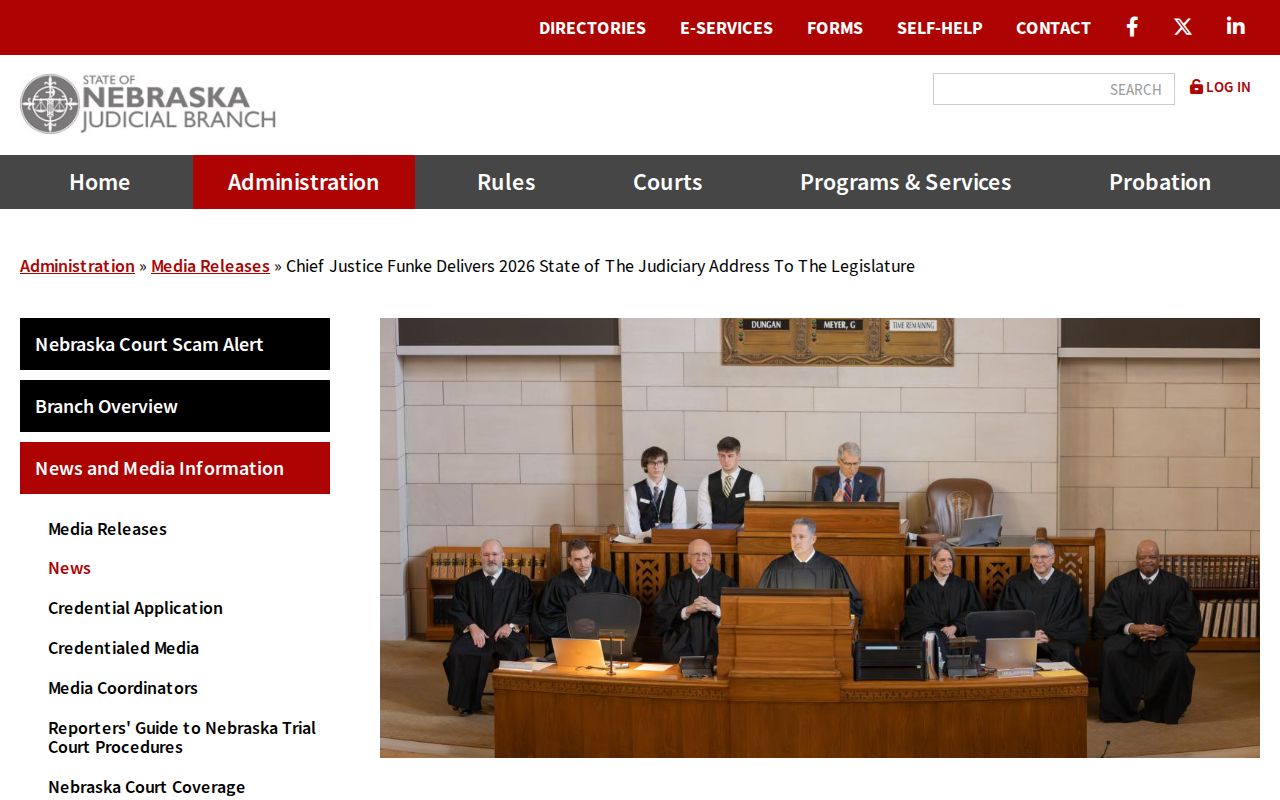Viewport: 1280px width, 800px height.
Task: Open the Credentialed Media link
Action: (x=123, y=648)
